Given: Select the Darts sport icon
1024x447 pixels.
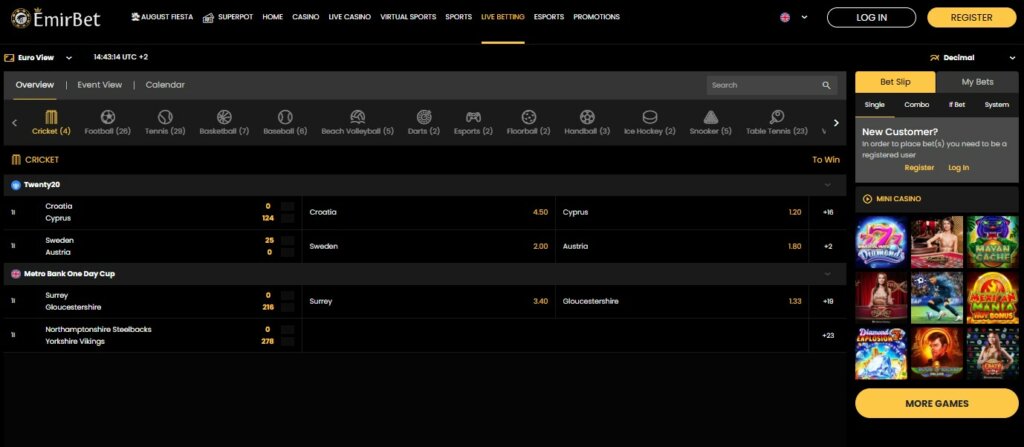Looking at the screenshot, I should [x=424, y=117].
